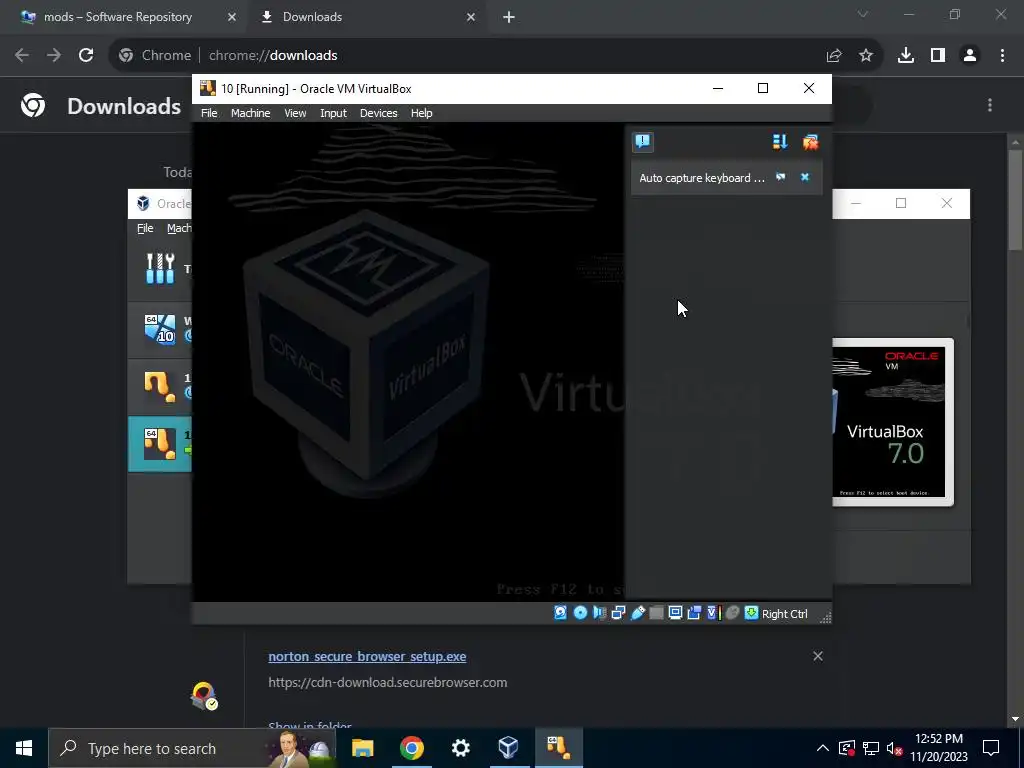Click the muted volume tray icon
Viewport: 1024px width, 768px height.
(x=895, y=748)
